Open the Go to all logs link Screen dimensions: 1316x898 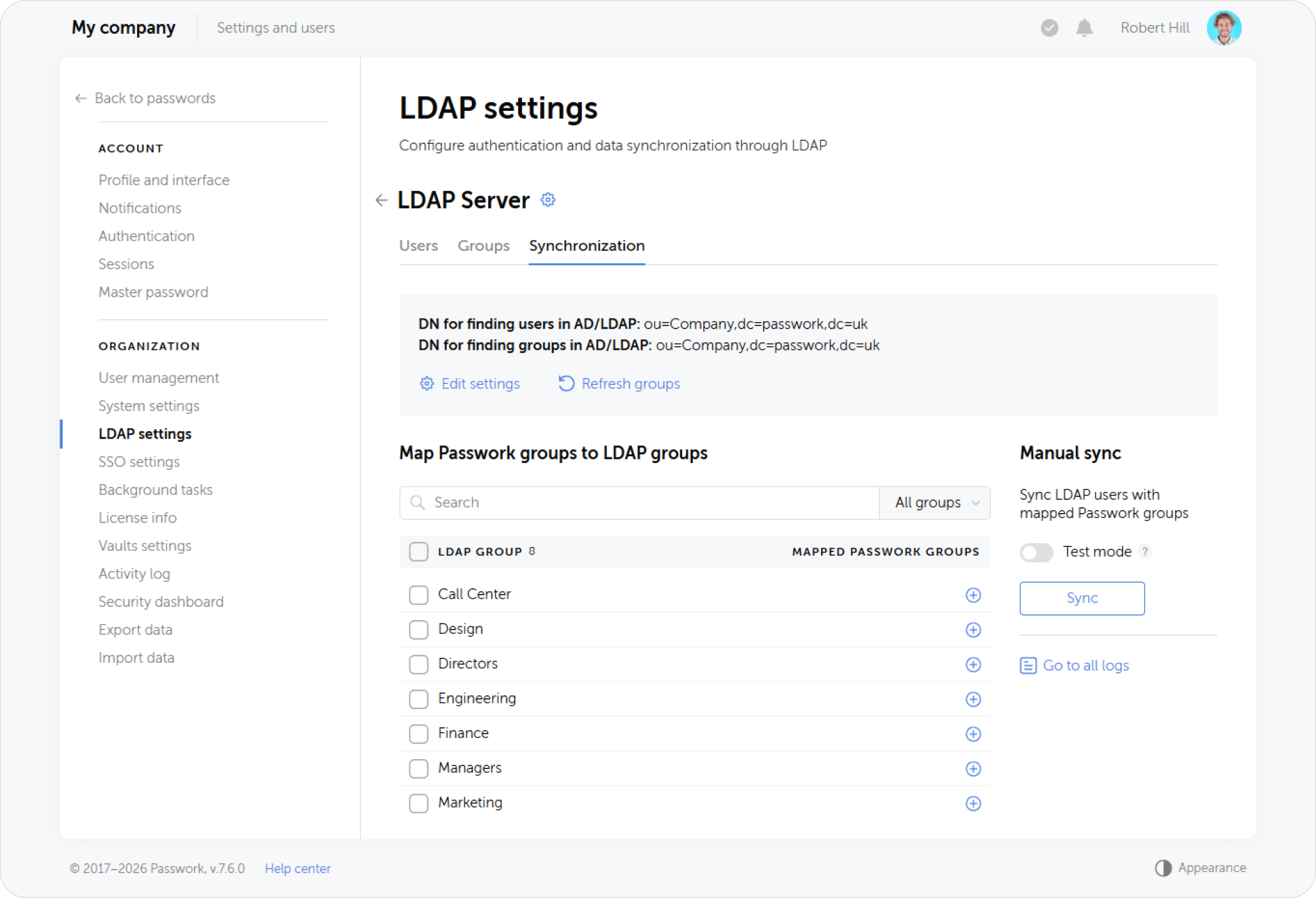click(1075, 665)
